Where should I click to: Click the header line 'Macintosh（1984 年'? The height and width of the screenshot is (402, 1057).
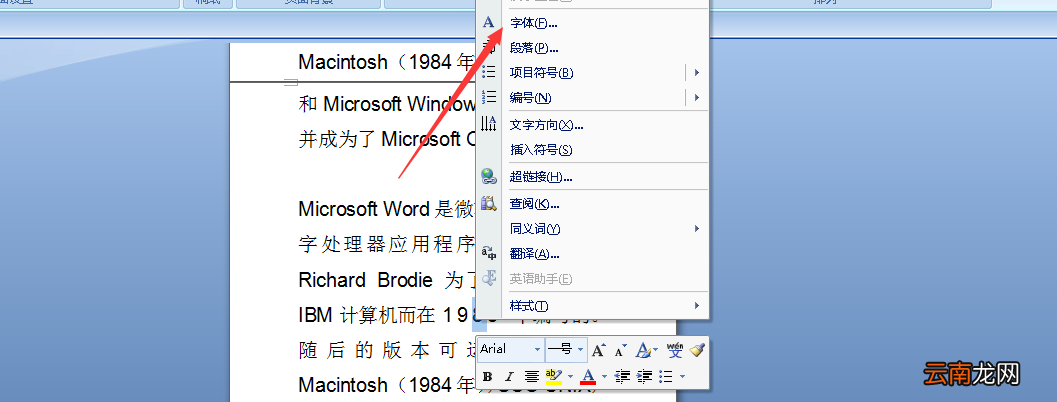coord(387,62)
